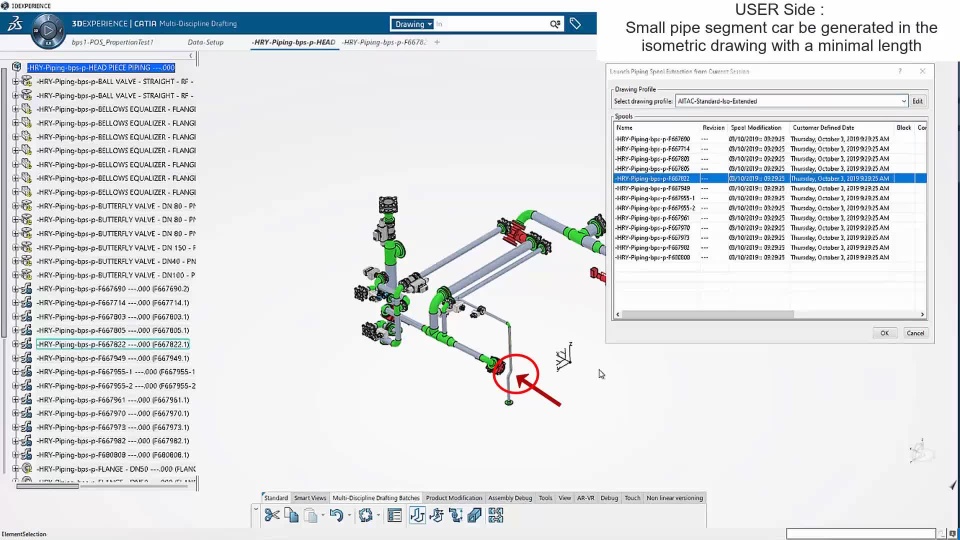Click the 3D box drafting icon
The width and height of the screenshot is (960, 540).
coord(474,516)
